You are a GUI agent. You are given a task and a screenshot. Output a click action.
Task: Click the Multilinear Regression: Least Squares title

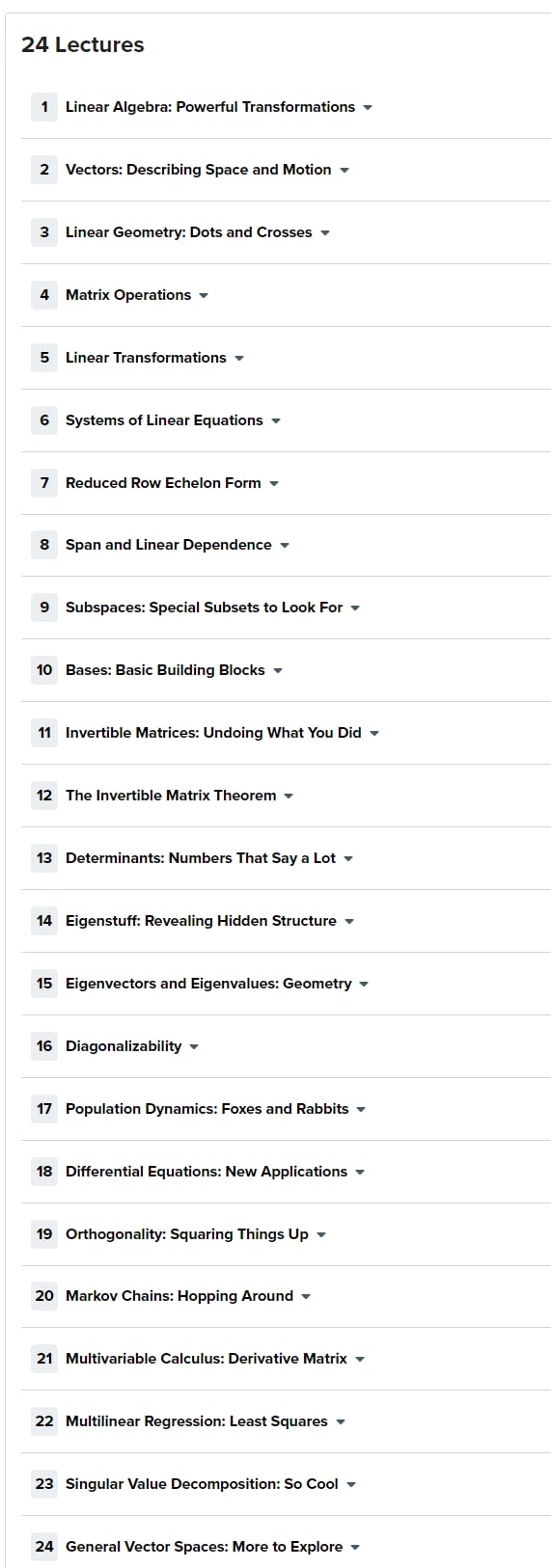(x=197, y=1421)
